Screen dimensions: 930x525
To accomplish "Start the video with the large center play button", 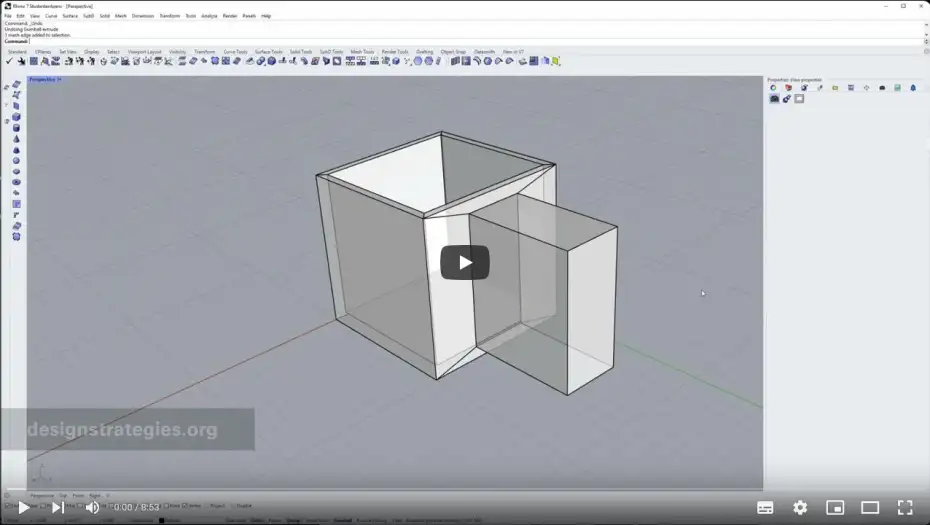I will [464, 262].
